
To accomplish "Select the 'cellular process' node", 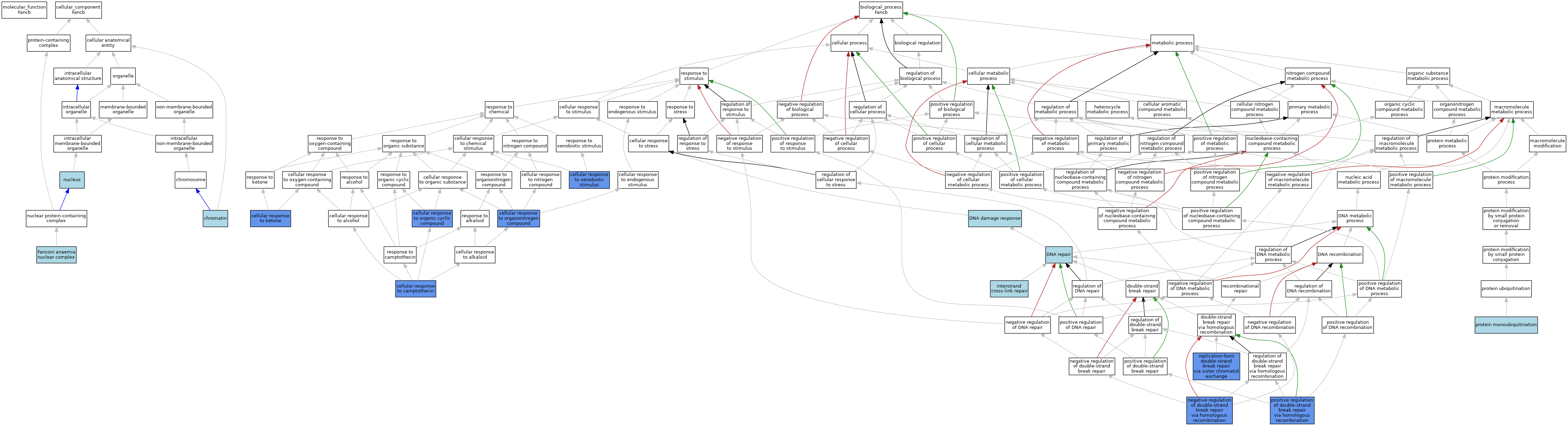I will pyautogui.click(x=849, y=43).
